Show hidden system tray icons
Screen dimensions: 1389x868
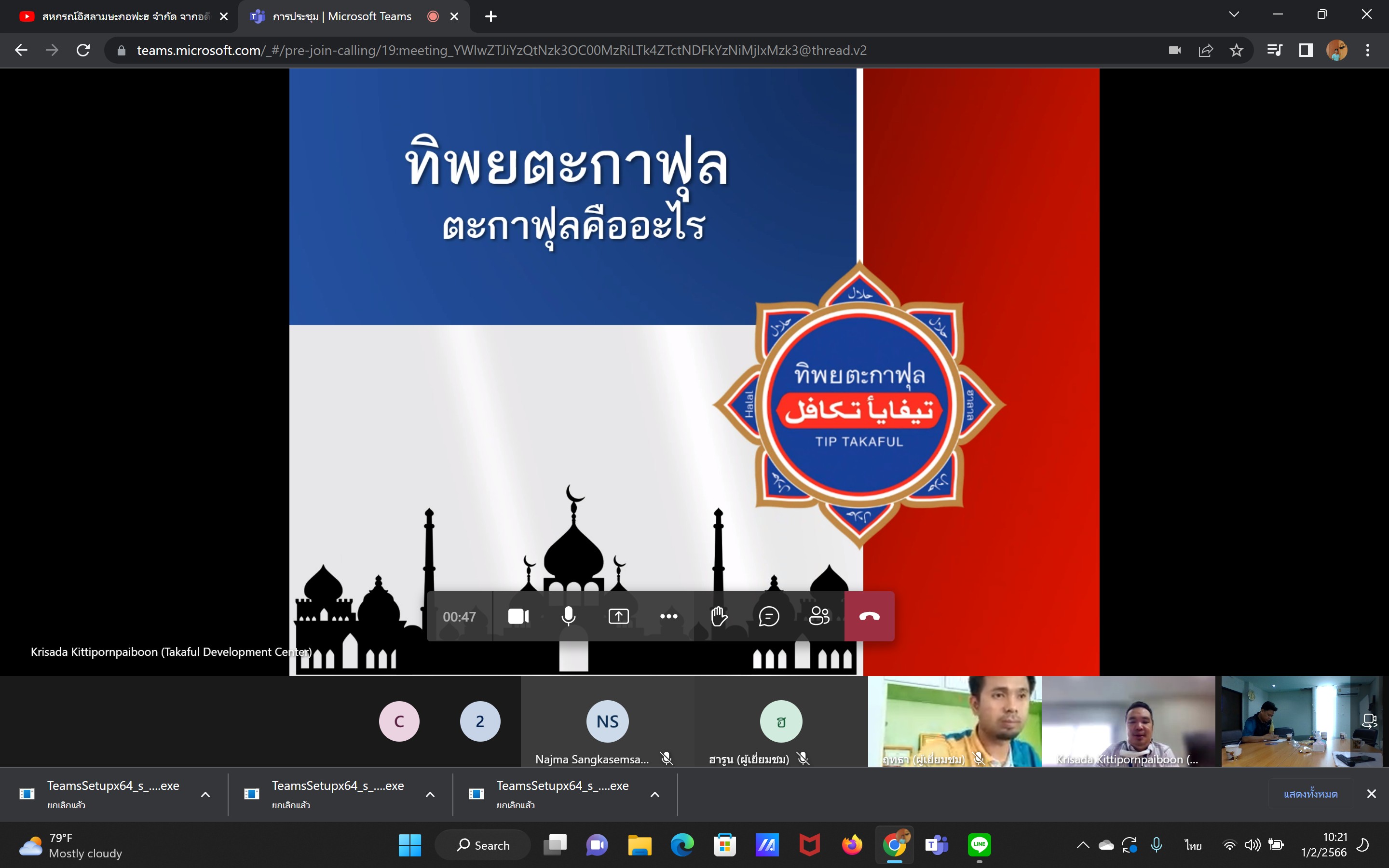pos(1083,845)
